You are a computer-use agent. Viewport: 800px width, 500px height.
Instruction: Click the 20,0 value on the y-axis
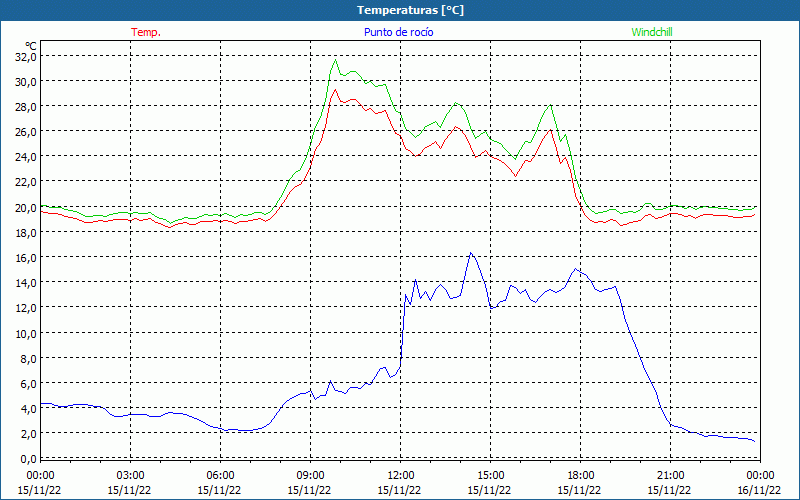point(26,208)
